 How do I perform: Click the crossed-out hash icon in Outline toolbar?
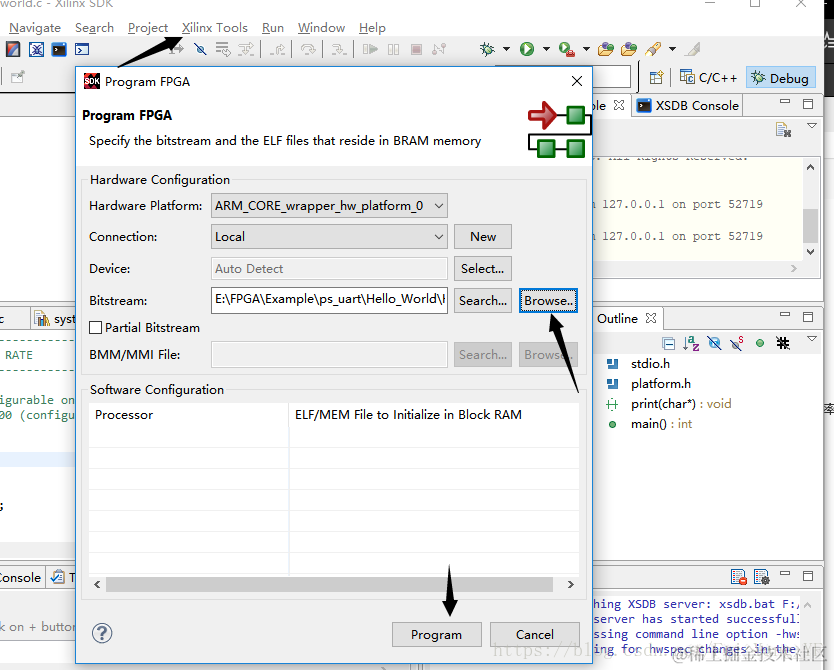[x=782, y=343]
